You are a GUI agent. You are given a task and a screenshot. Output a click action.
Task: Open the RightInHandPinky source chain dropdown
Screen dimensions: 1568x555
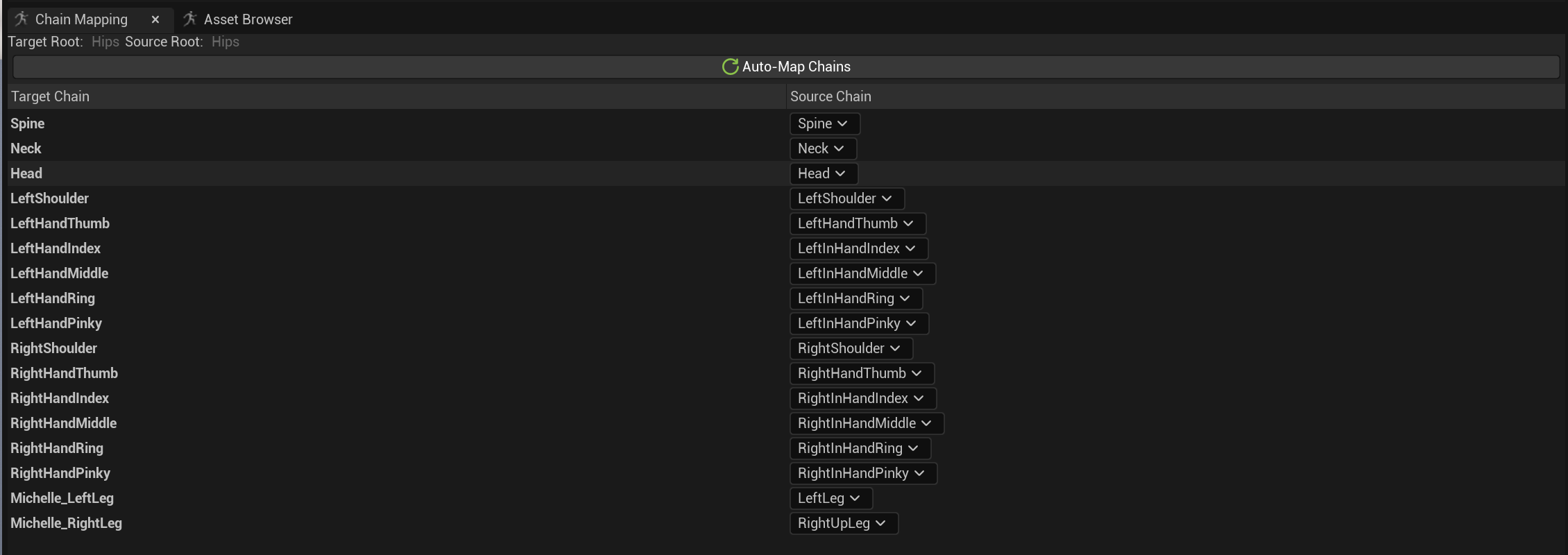point(864,473)
